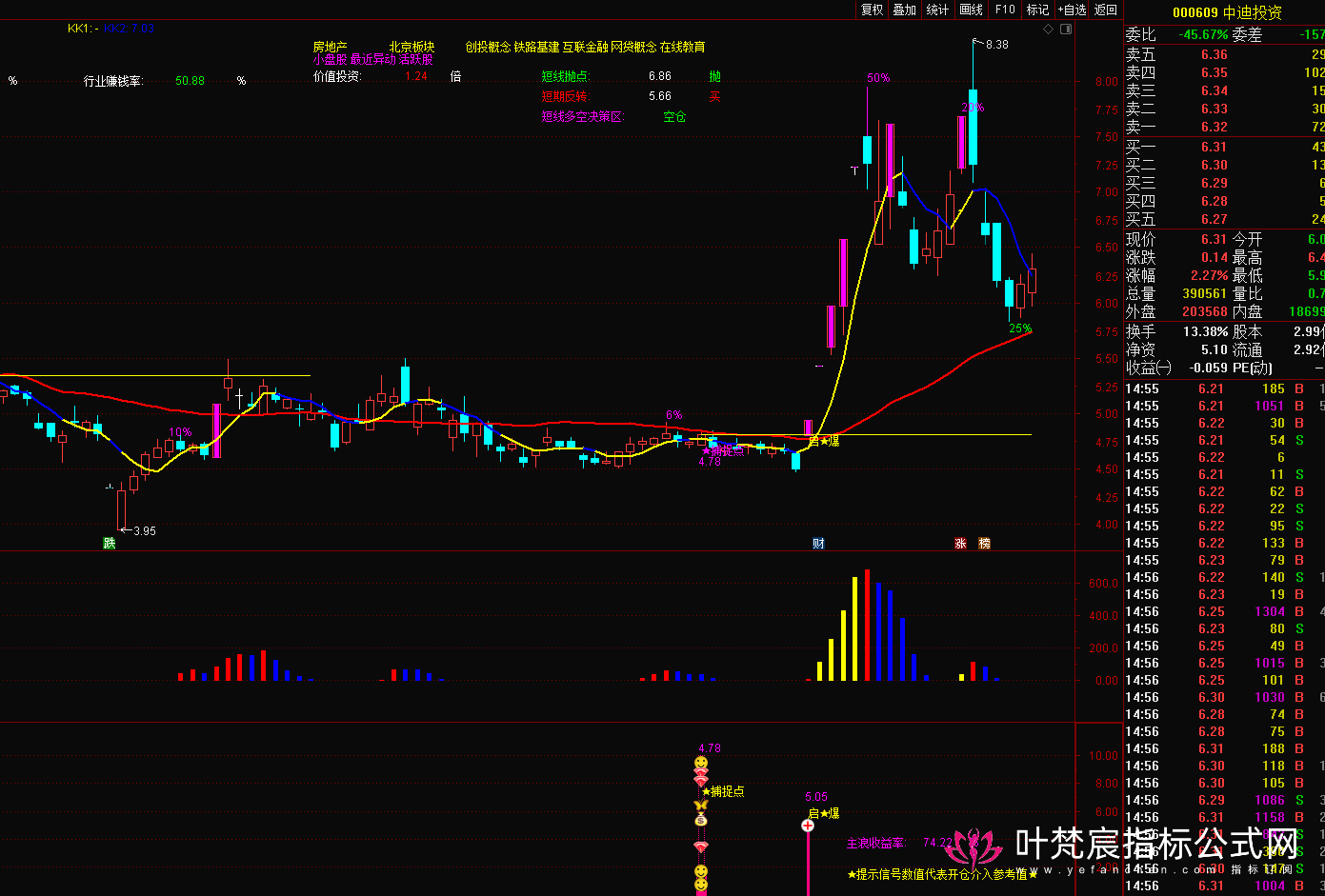Open the 统计 statistics menu
The width and height of the screenshot is (1325, 896).
tap(938, 10)
